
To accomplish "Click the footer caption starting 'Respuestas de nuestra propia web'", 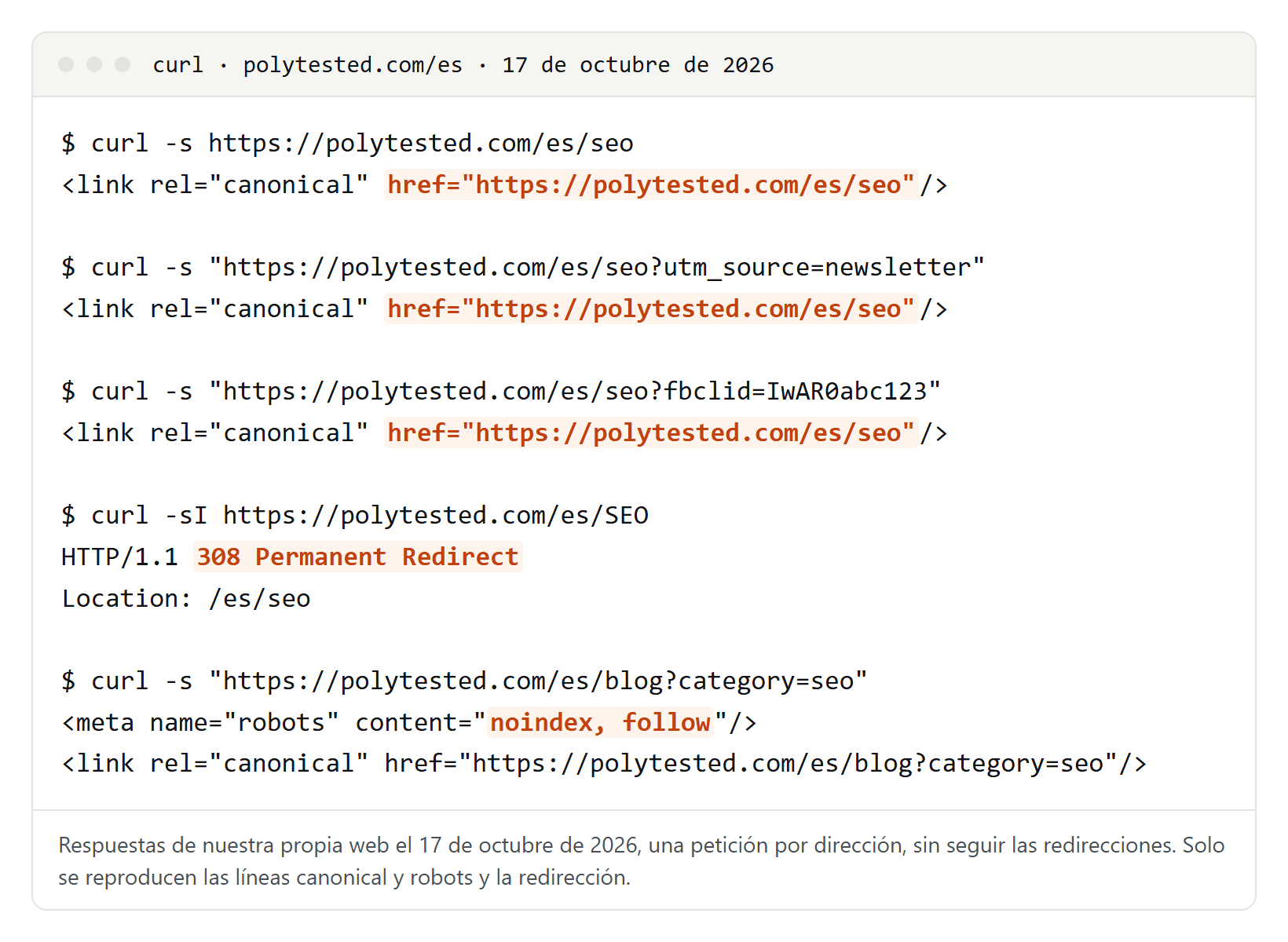I will pyautogui.click(x=642, y=861).
